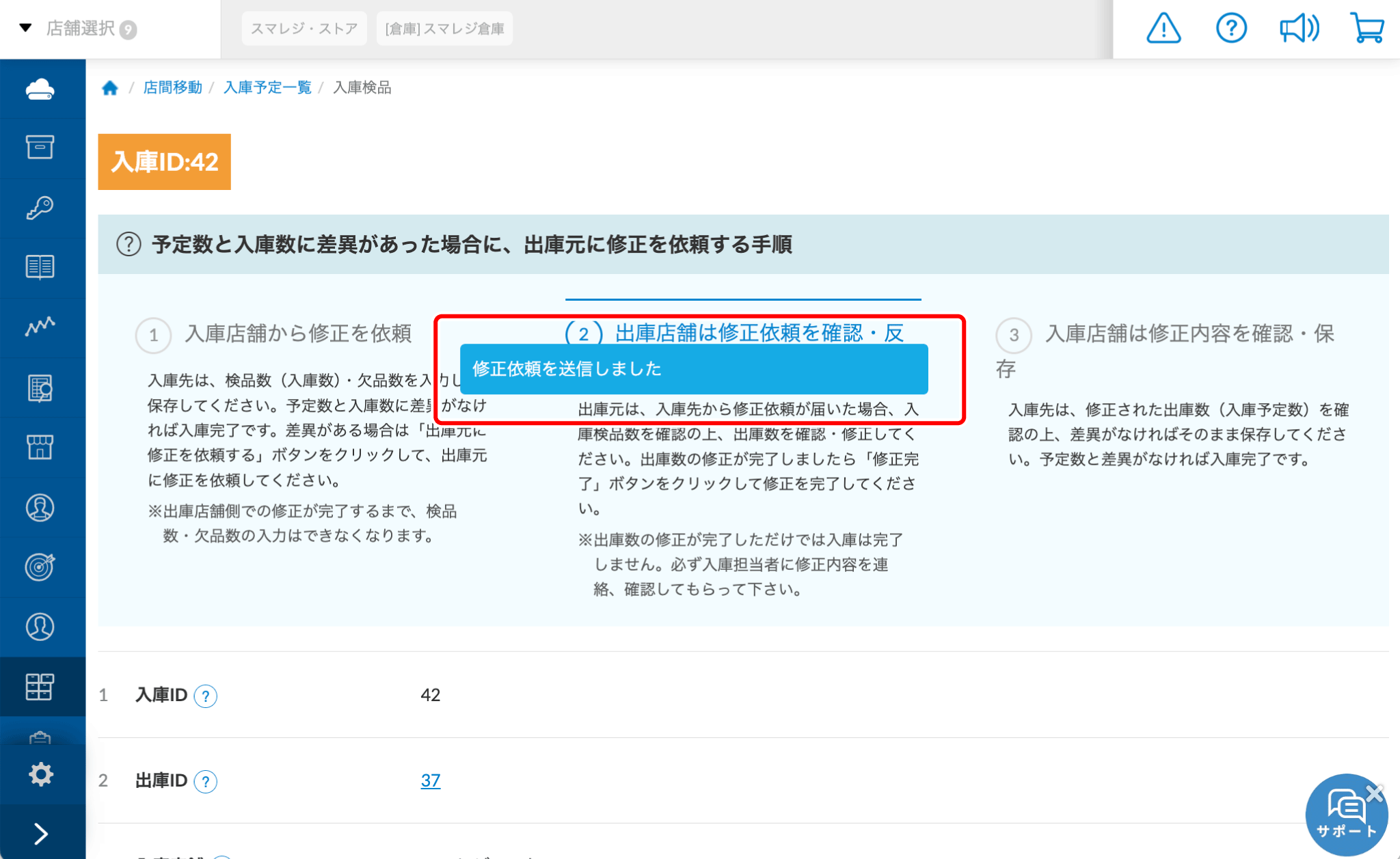
Task: Click the key icon in sidebar
Action: [40, 208]
